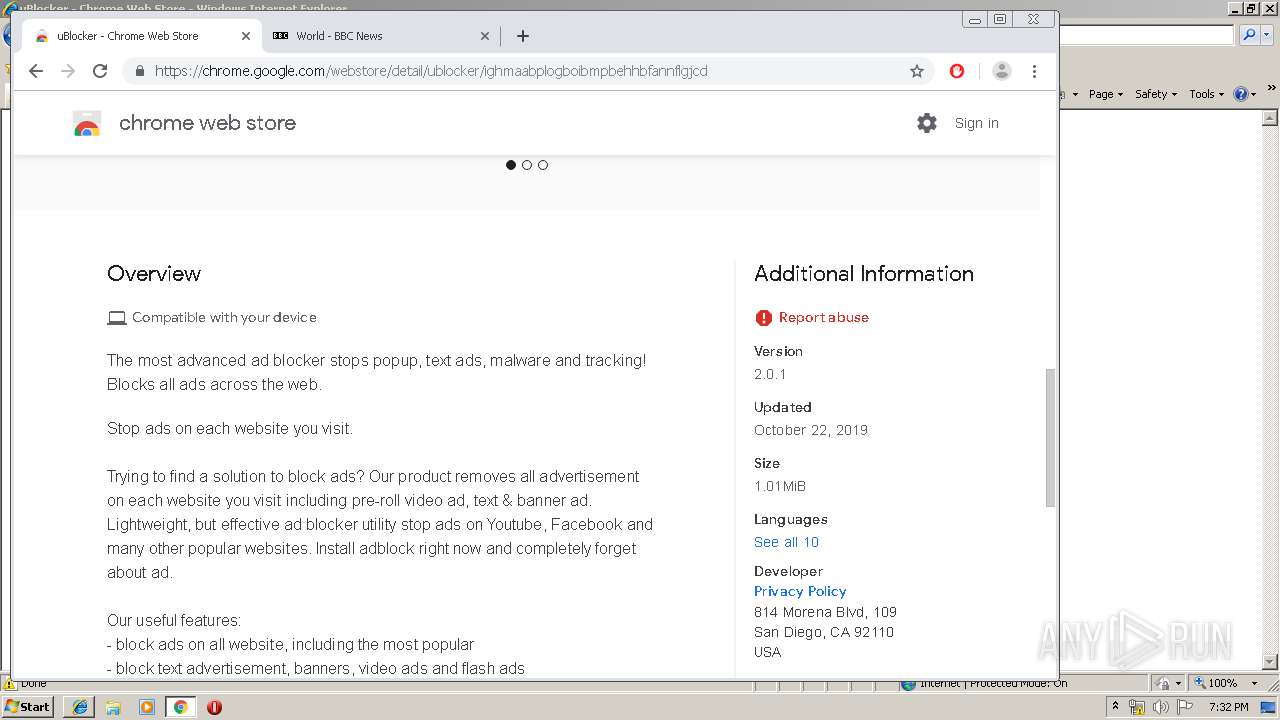
Task: Click the red Report abuse warning icon
Action: click(x=764, y=318)
